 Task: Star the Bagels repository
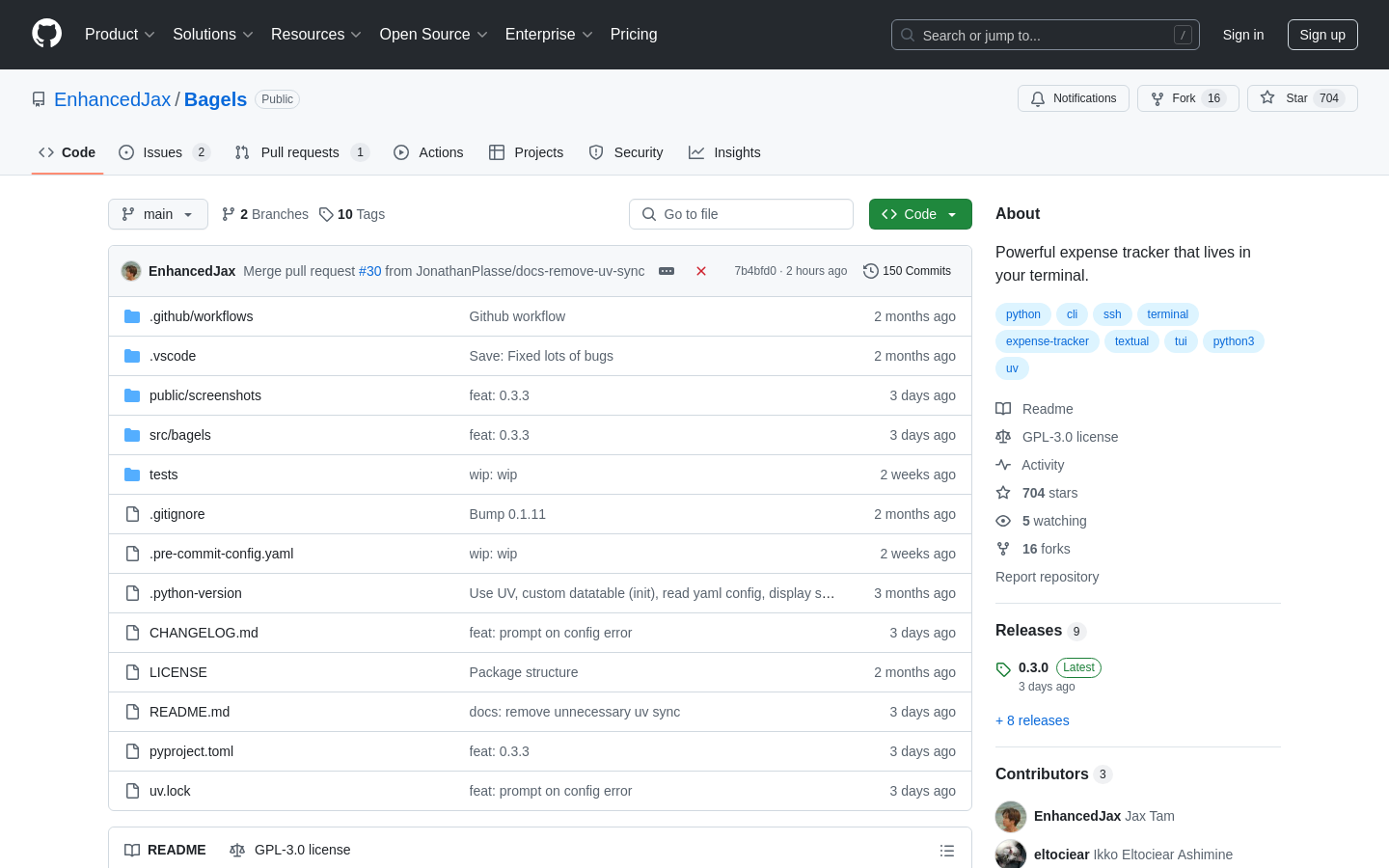point(1302,98)
